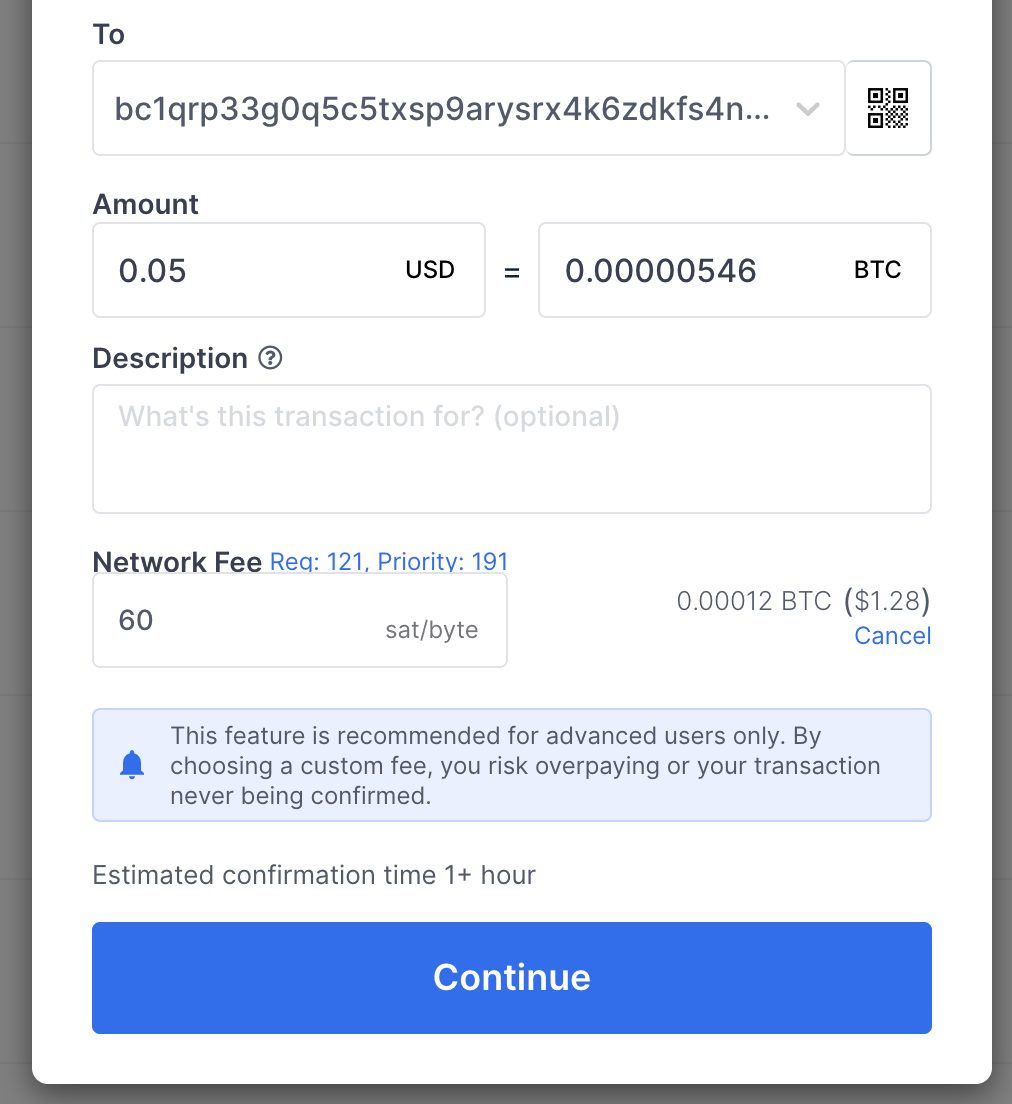Click the bell notification icon
The height and width of the screenshot is (1104, 1012).
pyautogui.click(x=132, y=765)
